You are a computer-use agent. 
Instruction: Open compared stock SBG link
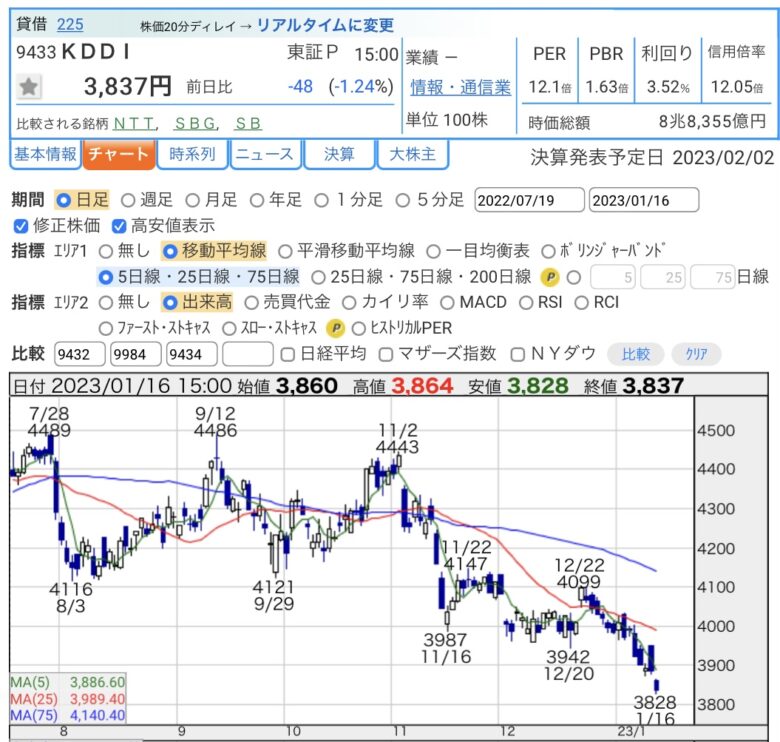point(195,123)
